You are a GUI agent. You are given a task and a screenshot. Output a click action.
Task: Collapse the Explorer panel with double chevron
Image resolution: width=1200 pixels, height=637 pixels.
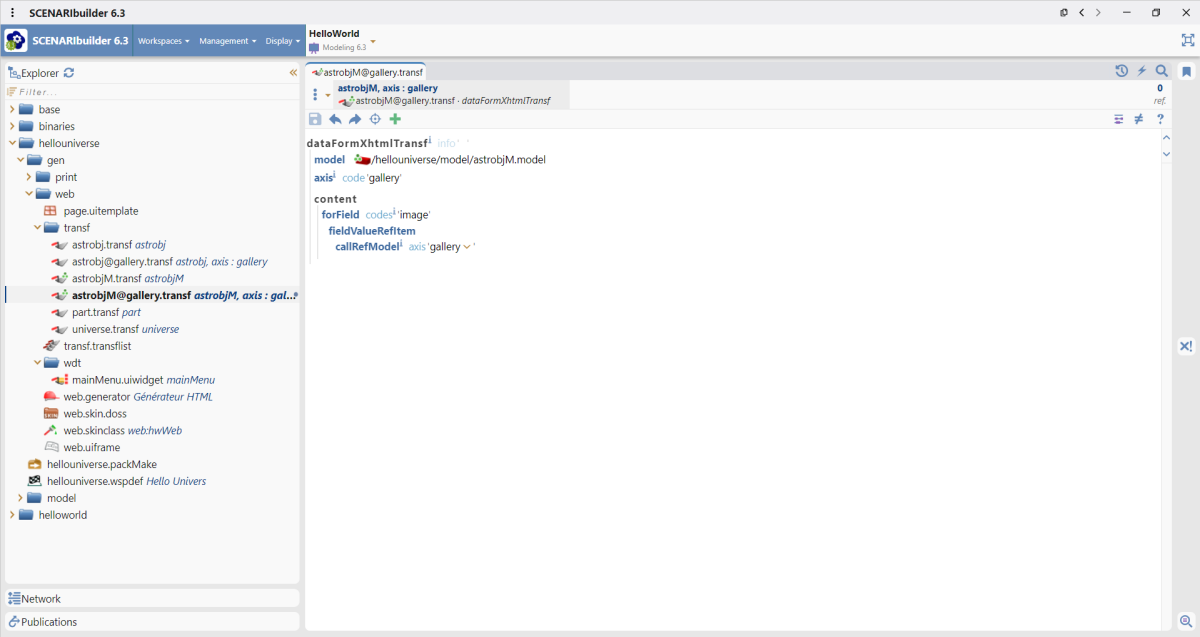click(293, 73)
